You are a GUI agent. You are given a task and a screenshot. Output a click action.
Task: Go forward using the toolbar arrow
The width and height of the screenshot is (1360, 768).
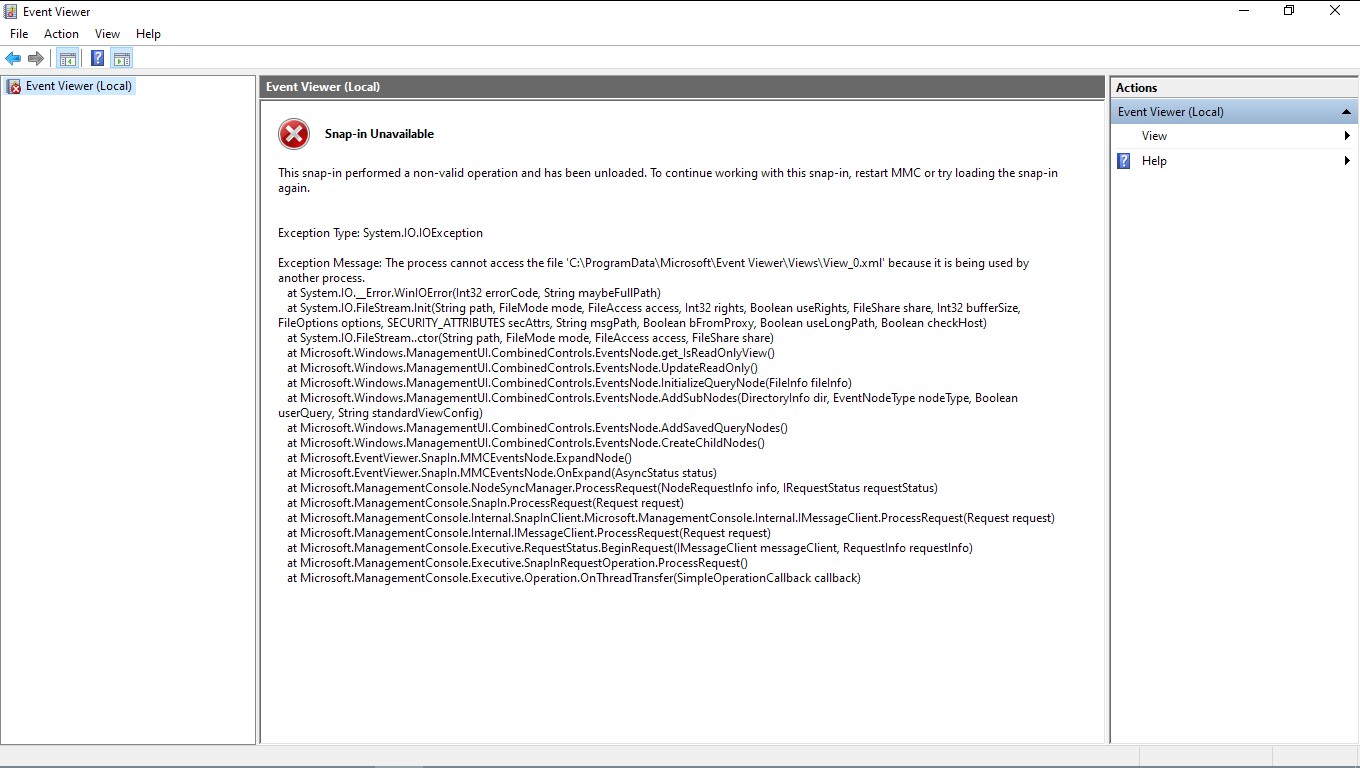[x=36, y=59]
